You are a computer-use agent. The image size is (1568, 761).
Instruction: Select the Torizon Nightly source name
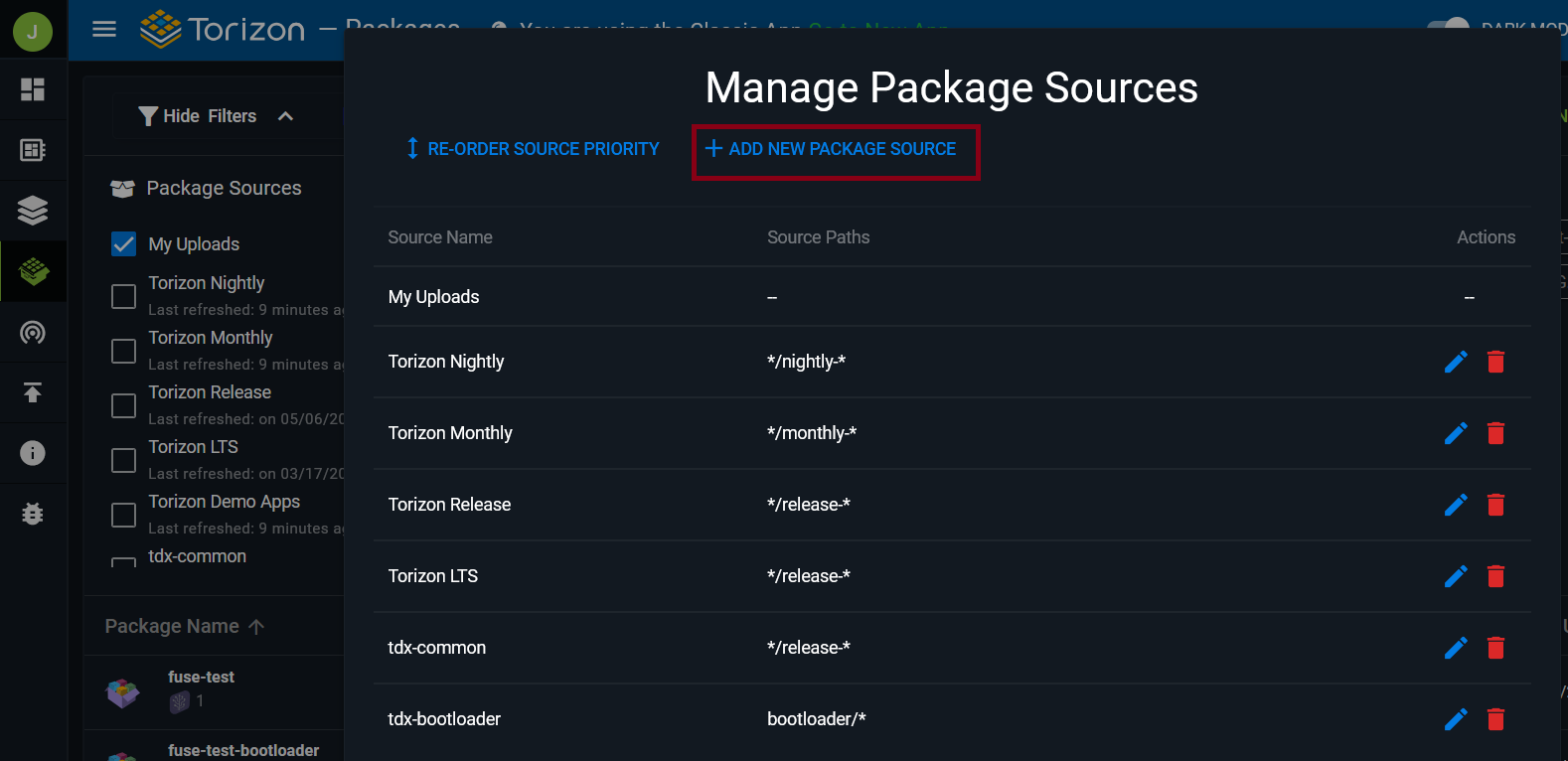click(446, 362)
